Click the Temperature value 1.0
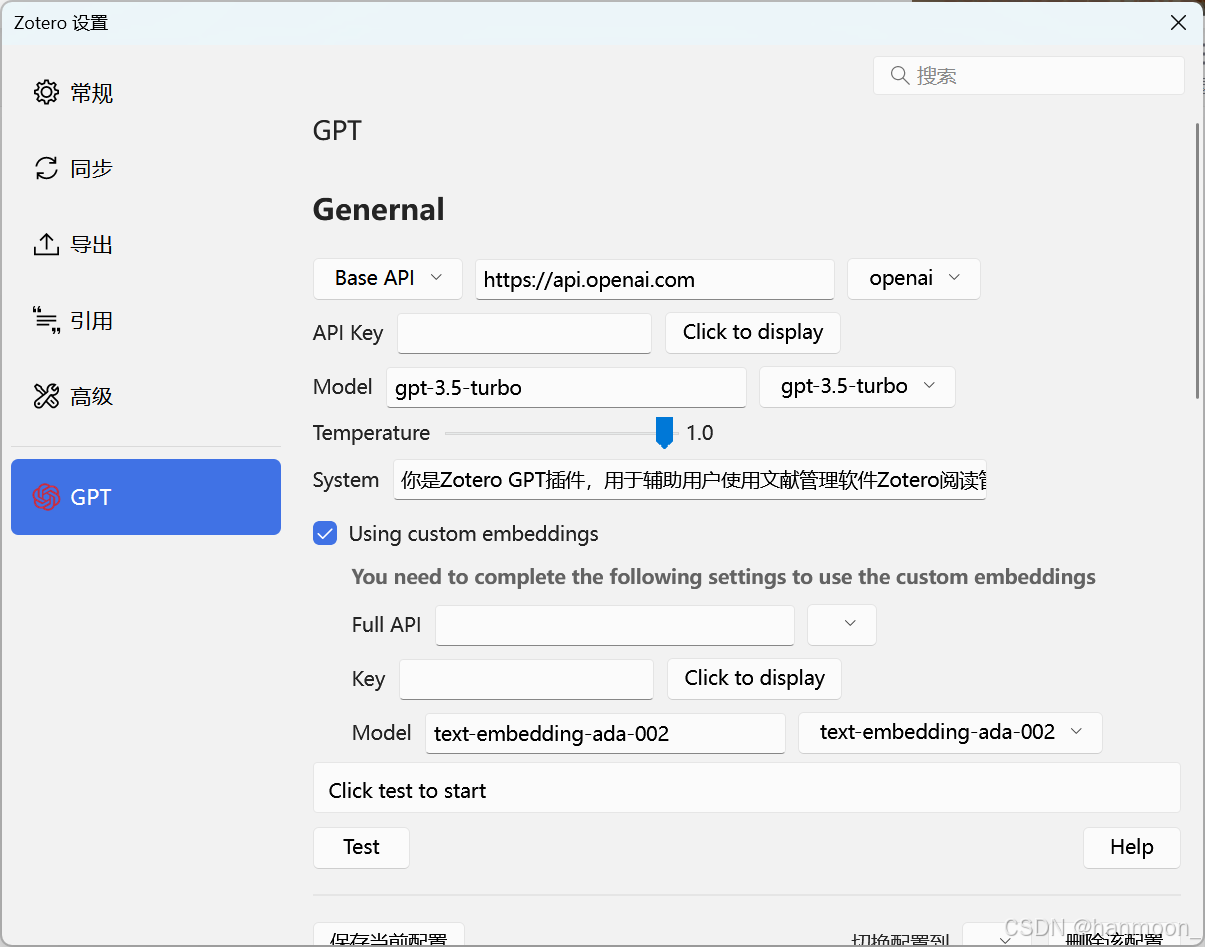 pyautogui.click(x=700, y=433)
